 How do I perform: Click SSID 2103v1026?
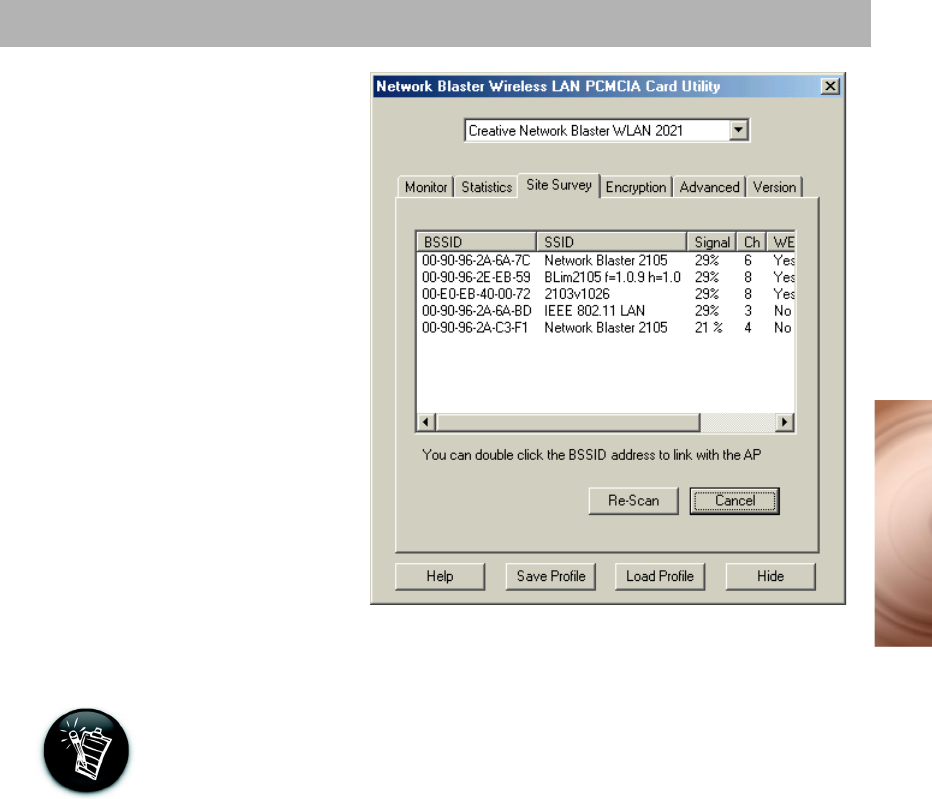[x=577, y=294]
